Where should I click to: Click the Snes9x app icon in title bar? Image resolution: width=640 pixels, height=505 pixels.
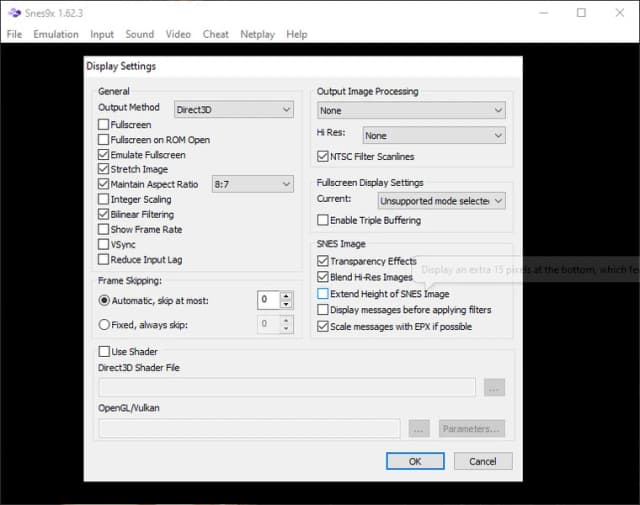pos(14,13)
